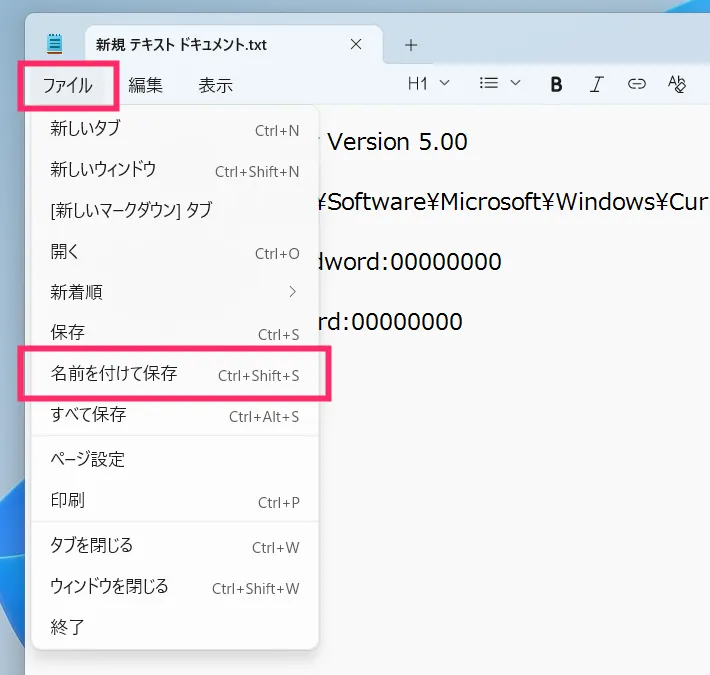The height and width of the screenshot is (675, 710).
Task: Choose ウィンドウを閉じる
Action: pyautogui.click(x=175, y=587)
